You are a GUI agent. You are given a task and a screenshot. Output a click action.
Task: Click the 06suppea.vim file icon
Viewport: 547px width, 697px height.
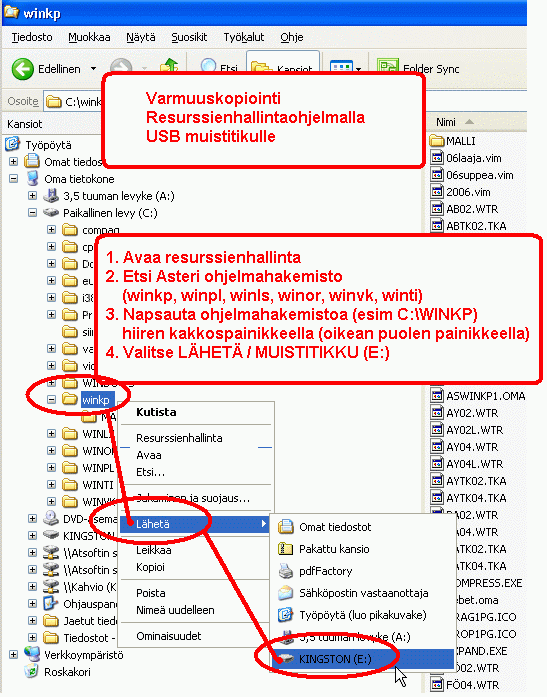tap(437, 175)
